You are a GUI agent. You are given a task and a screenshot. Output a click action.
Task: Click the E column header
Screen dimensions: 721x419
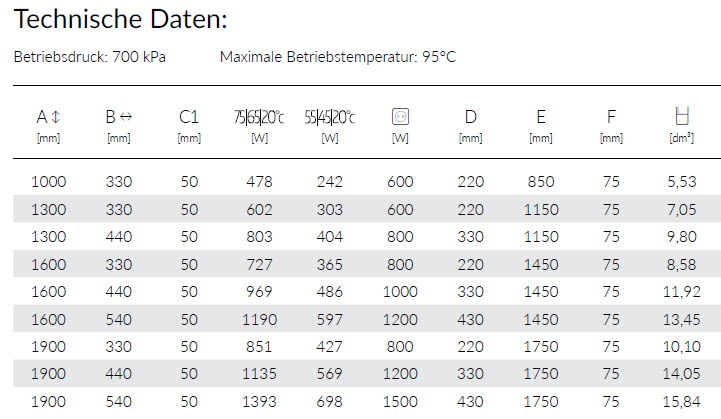(541, 117)
